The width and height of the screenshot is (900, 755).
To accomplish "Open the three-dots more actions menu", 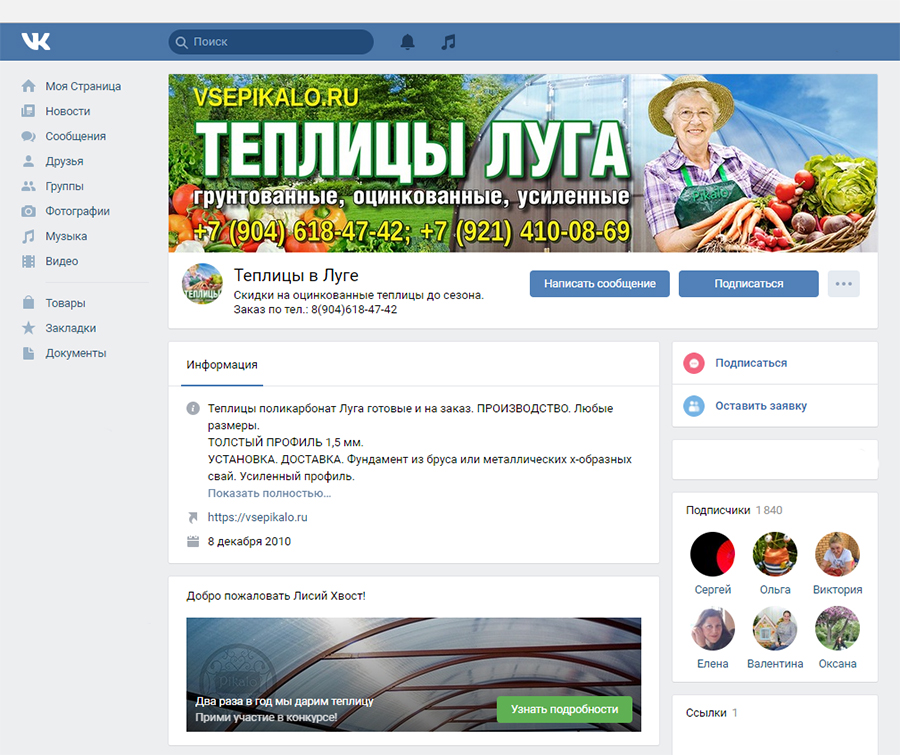I will point(844,284).
